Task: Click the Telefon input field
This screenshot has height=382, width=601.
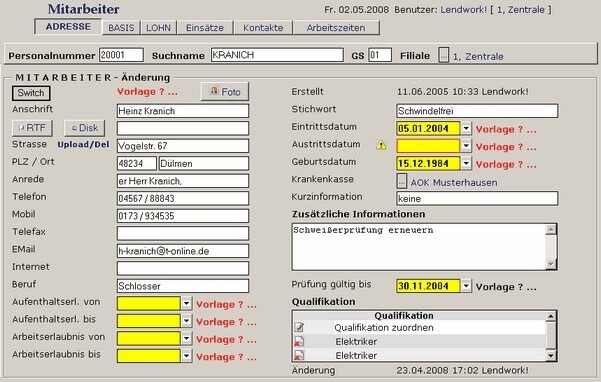Action: 183,198
